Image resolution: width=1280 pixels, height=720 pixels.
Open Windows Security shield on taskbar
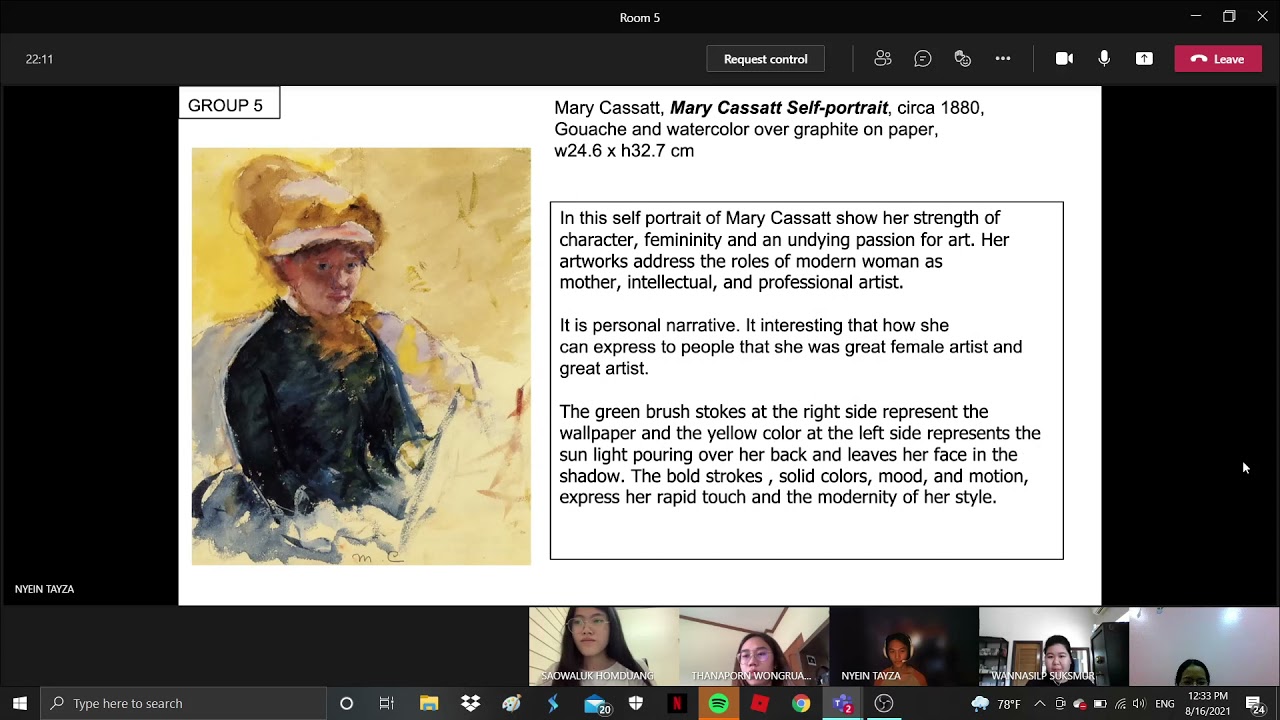tap(636, 703)
